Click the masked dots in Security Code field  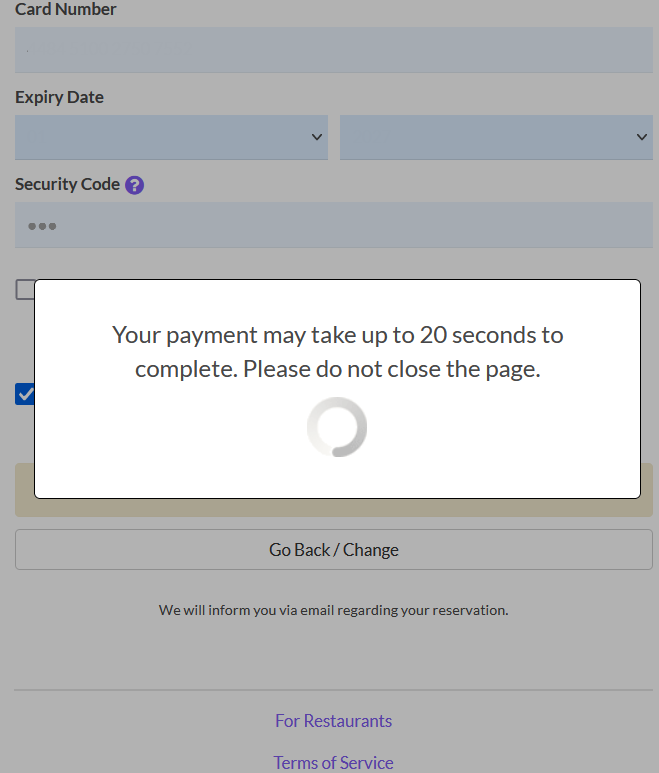(x=42, y=227)
